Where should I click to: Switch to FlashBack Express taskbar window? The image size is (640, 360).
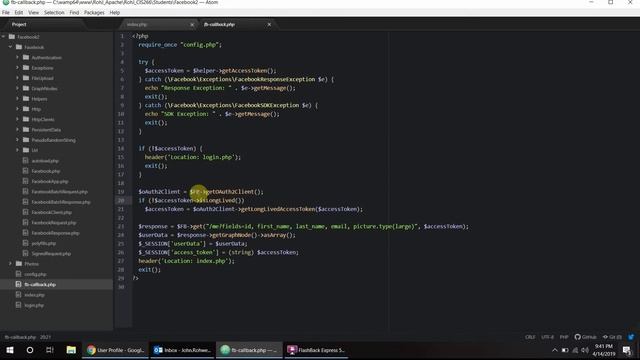point(316,350)
